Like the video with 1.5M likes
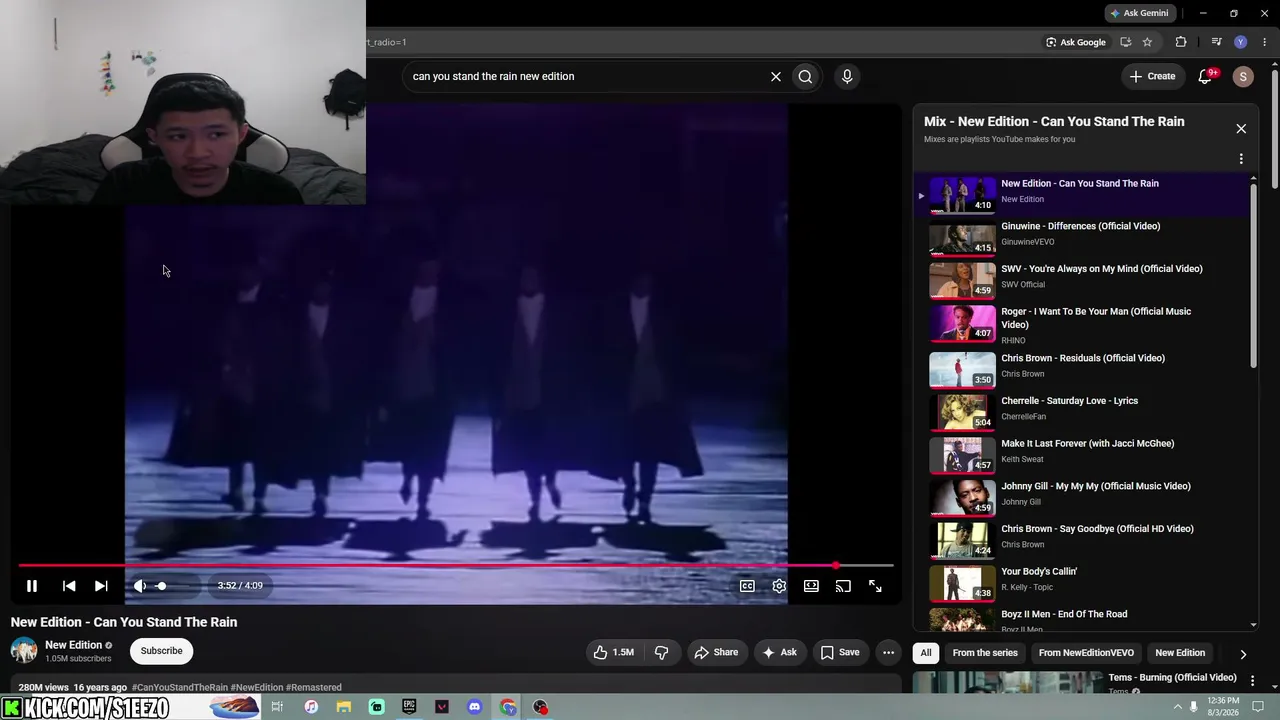This screenshot has width=1280, height=720. pos(613,652)
